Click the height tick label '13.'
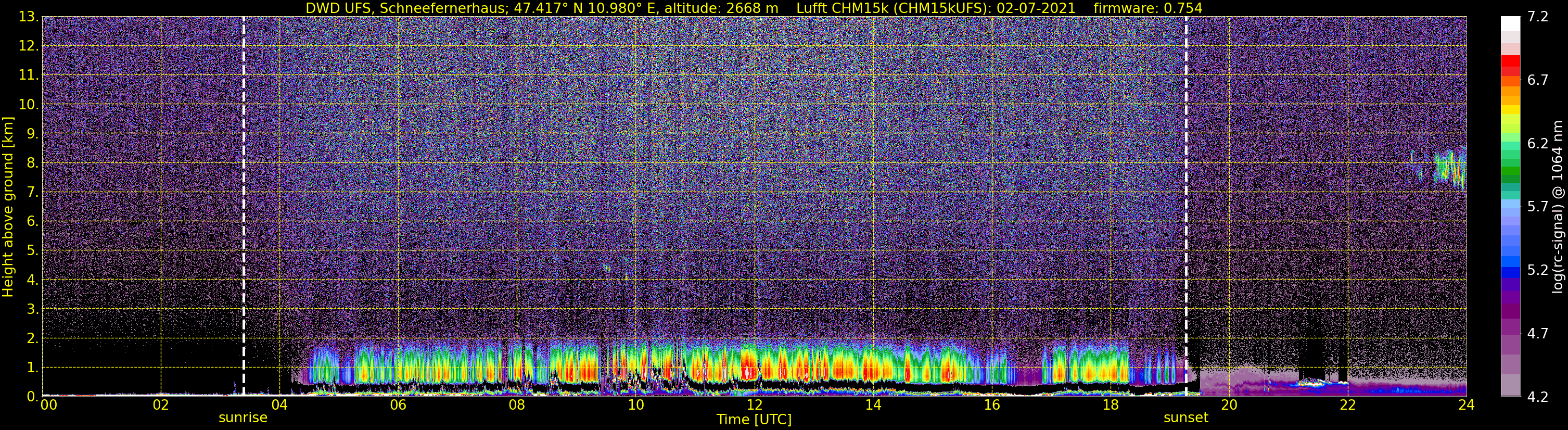The image size is (1568, 430). point(29,17)
